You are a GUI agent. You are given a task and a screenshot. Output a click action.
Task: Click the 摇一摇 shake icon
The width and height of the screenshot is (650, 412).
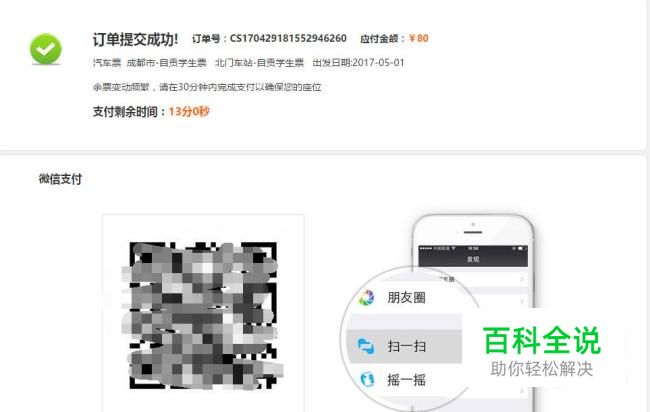coord(366,379)
